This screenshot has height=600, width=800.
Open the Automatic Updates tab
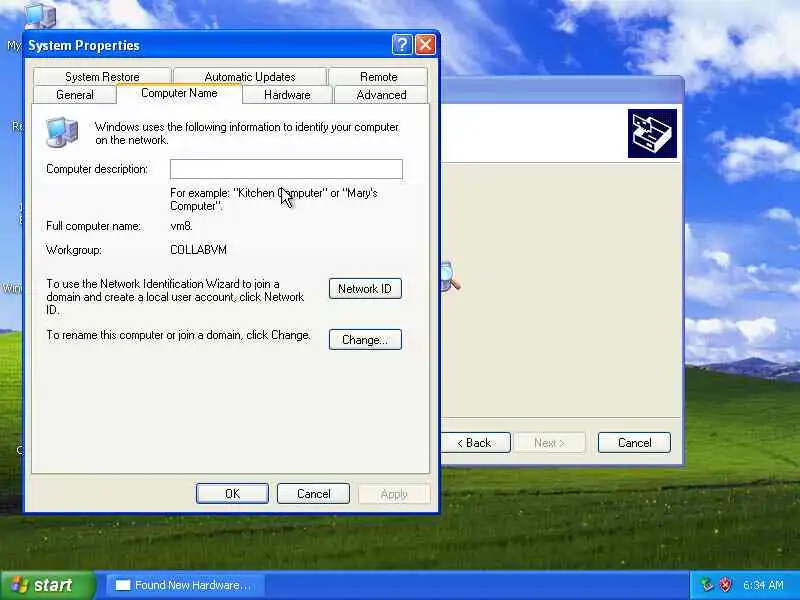[x=250, y=77]
